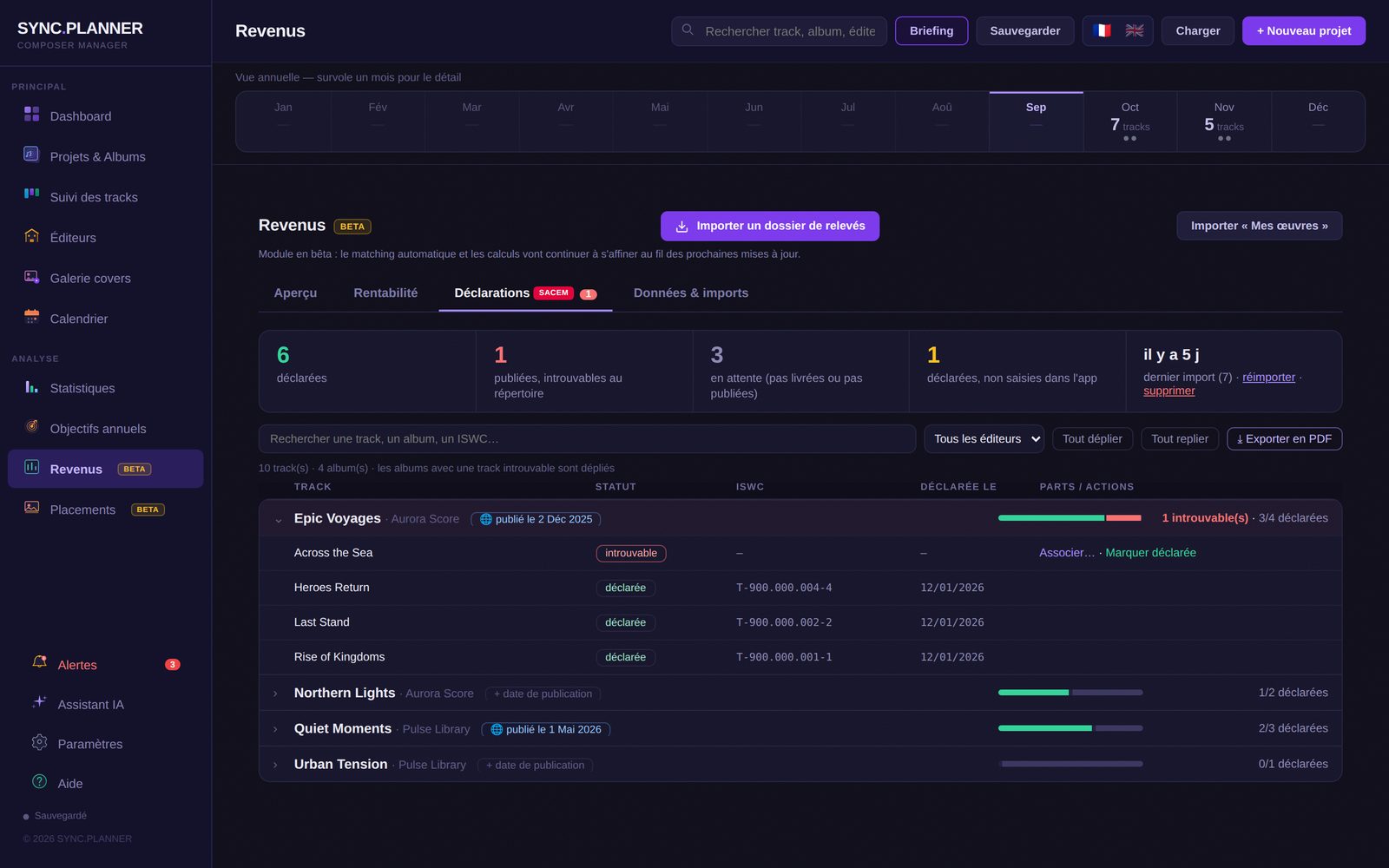Switch to the Aperçu tab

(295, 293)
